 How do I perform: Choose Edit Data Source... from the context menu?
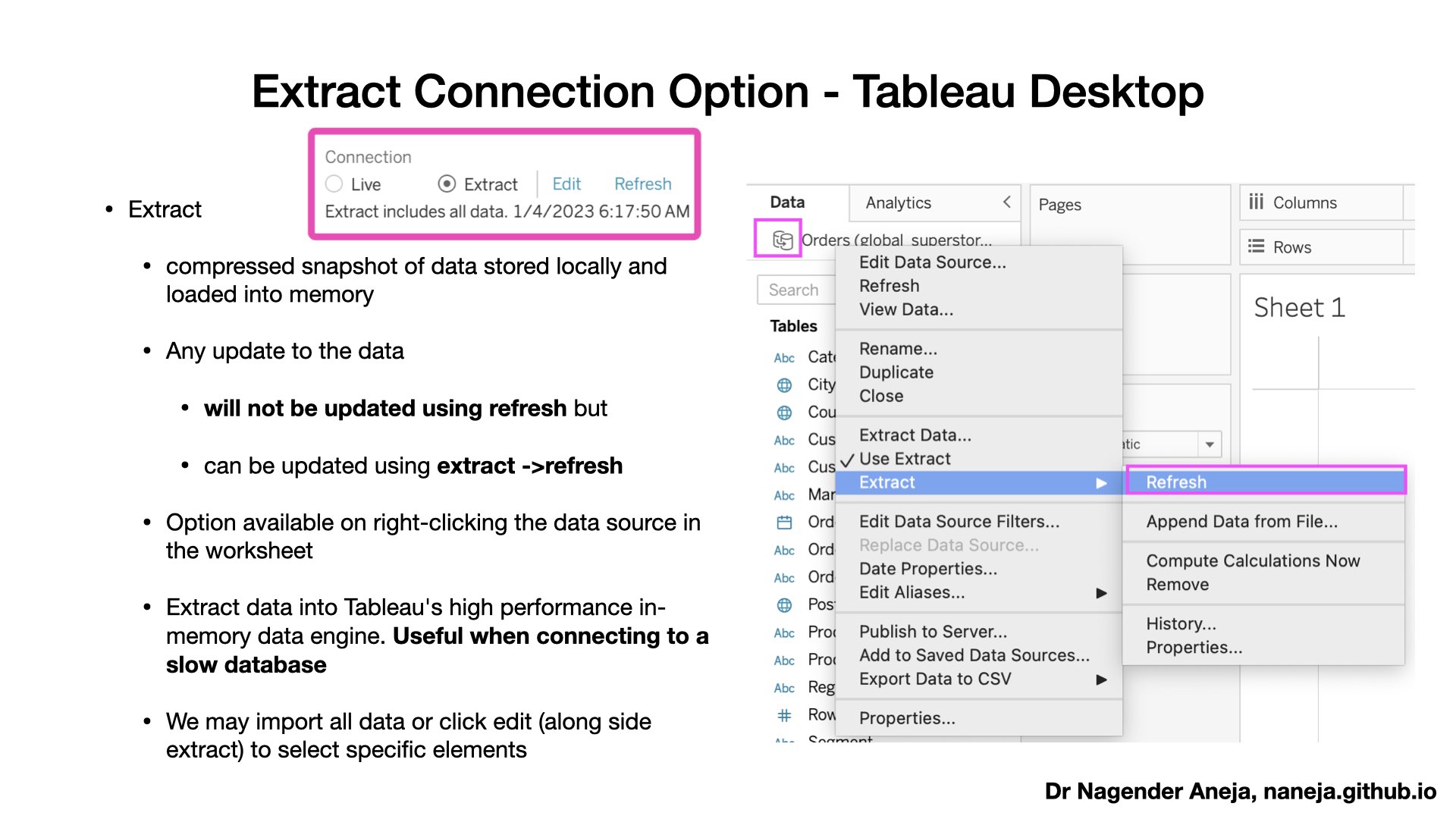click(x=932, y=262)
